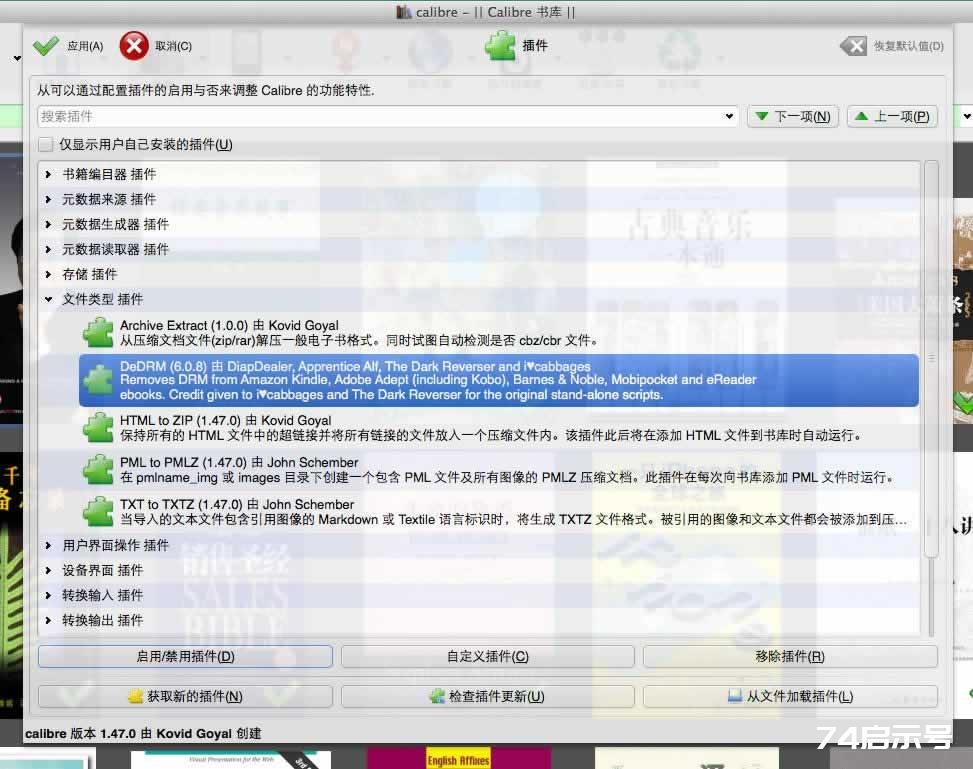
Task: Click 检查插件更新(U) button
Action: tap(488, 696)
